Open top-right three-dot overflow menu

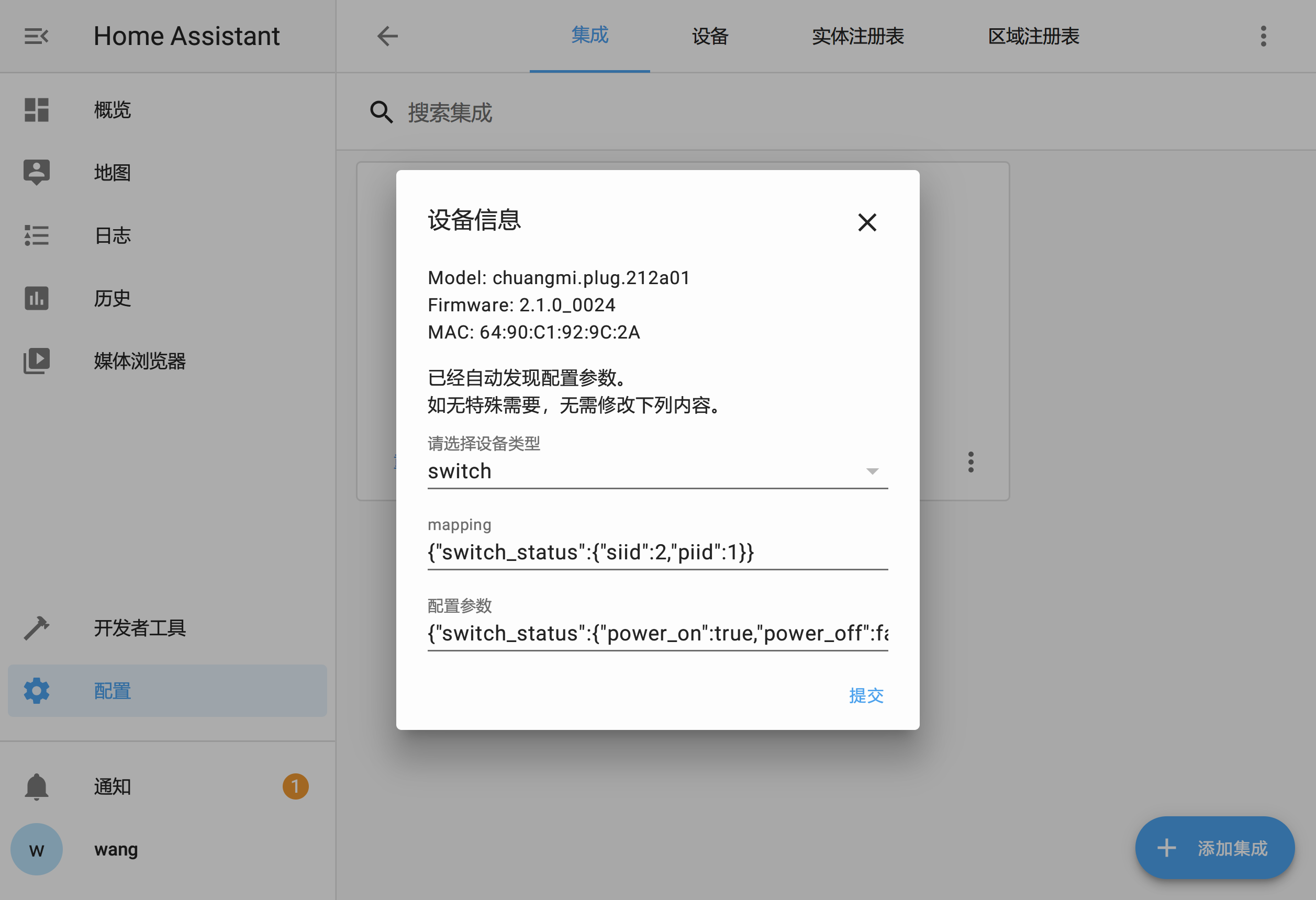[1263, 36]
